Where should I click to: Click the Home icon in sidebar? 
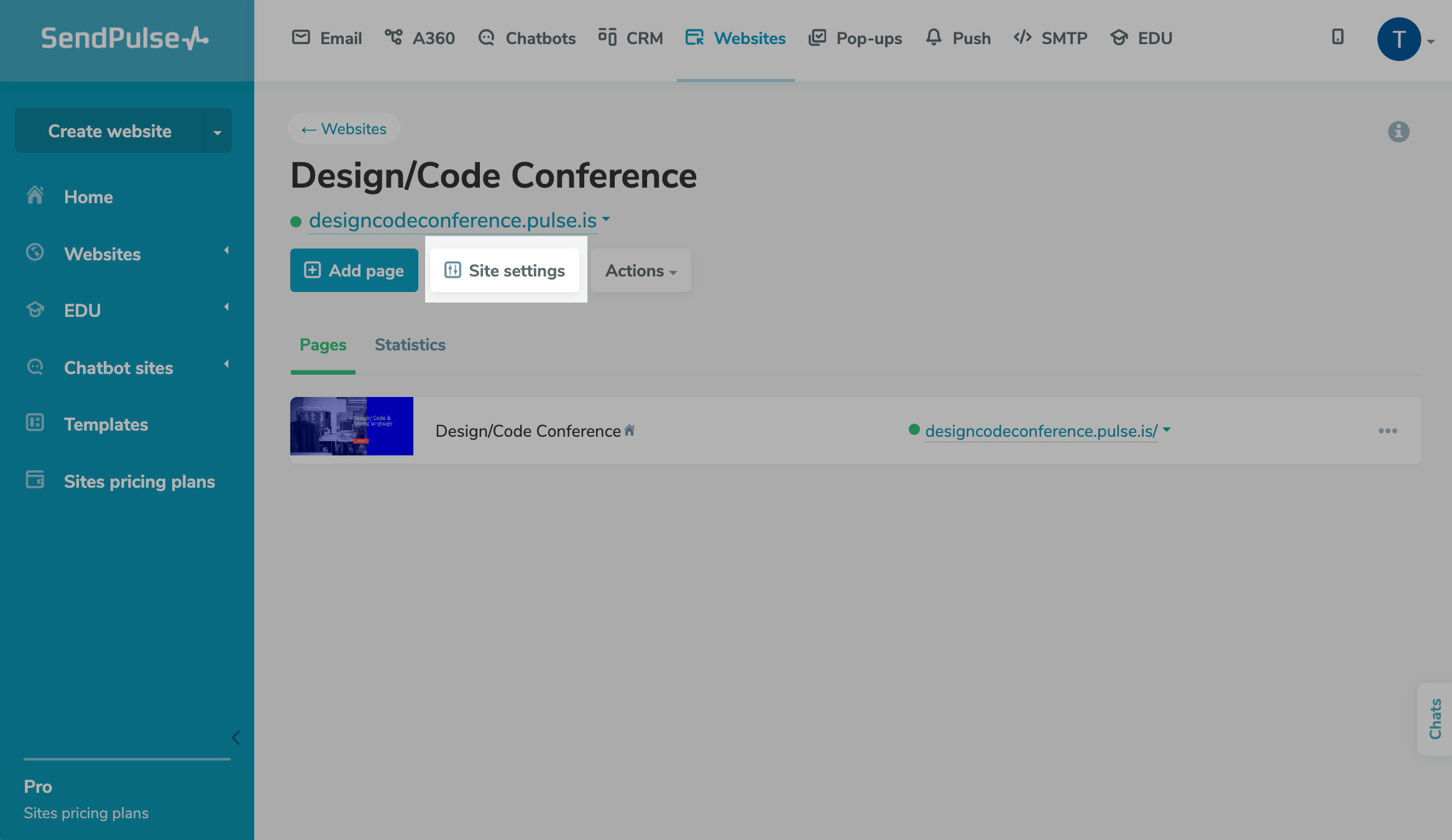[x=35, y=196]
